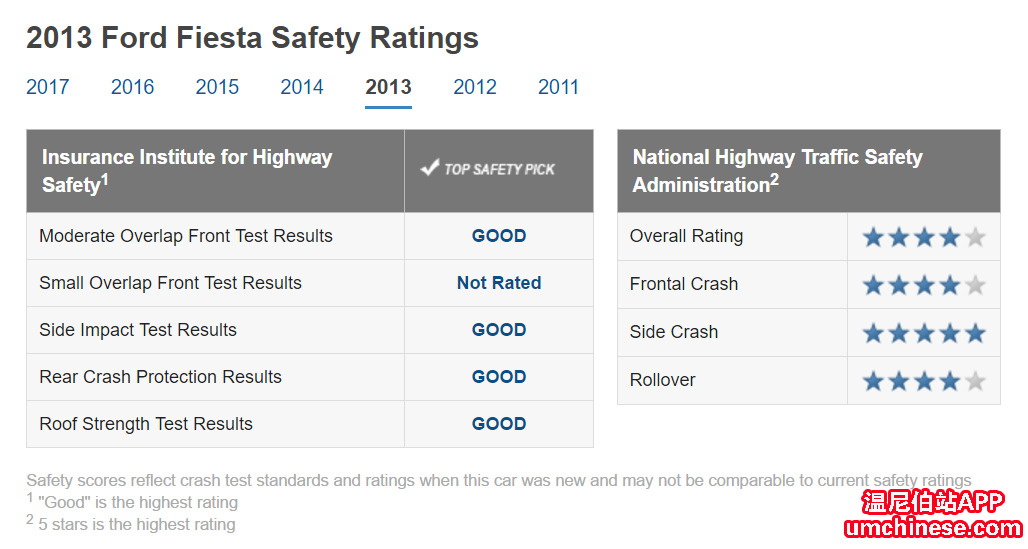Go to the 2012 year tab

[475, 87]
